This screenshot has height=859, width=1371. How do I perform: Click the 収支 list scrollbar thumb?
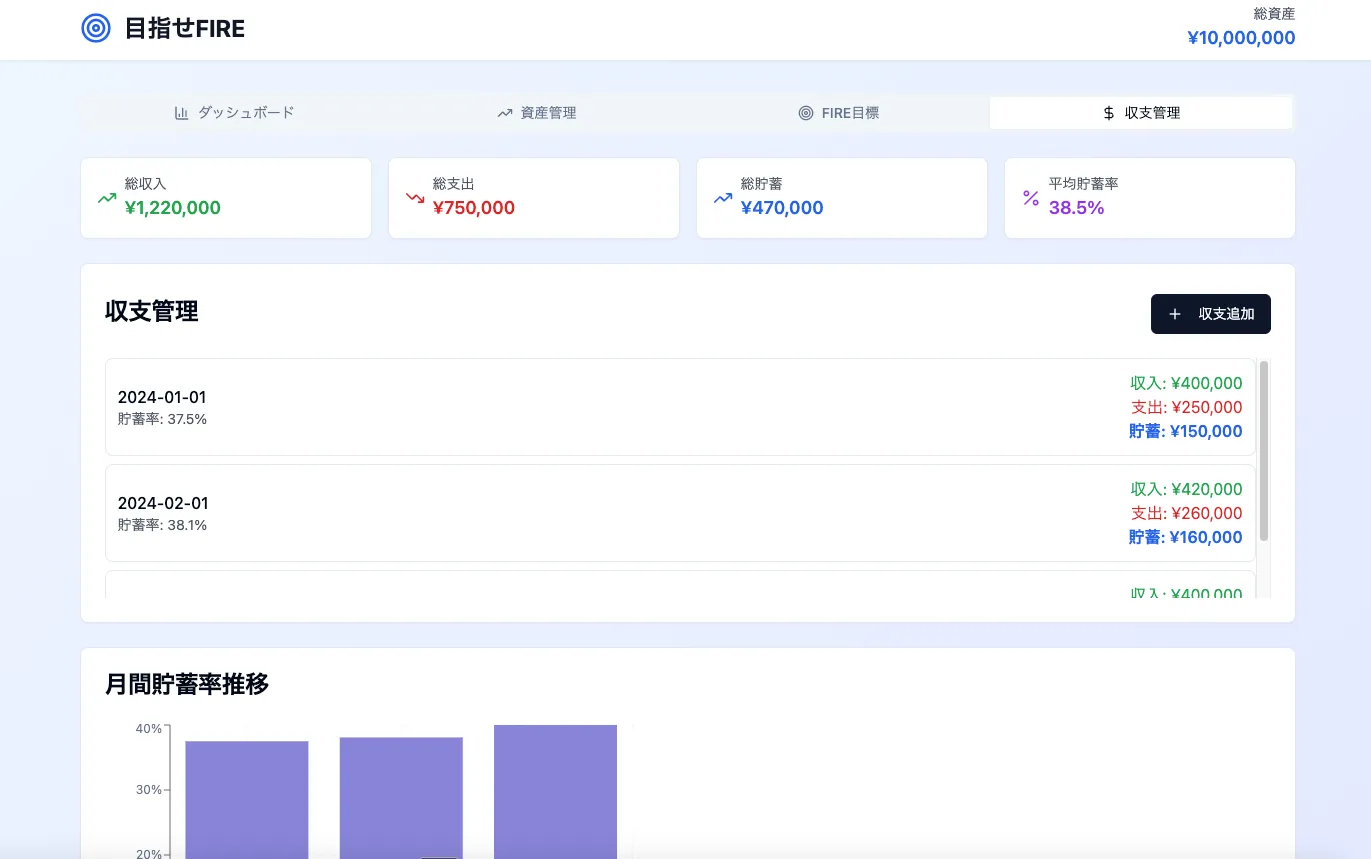click(1264, 450)
